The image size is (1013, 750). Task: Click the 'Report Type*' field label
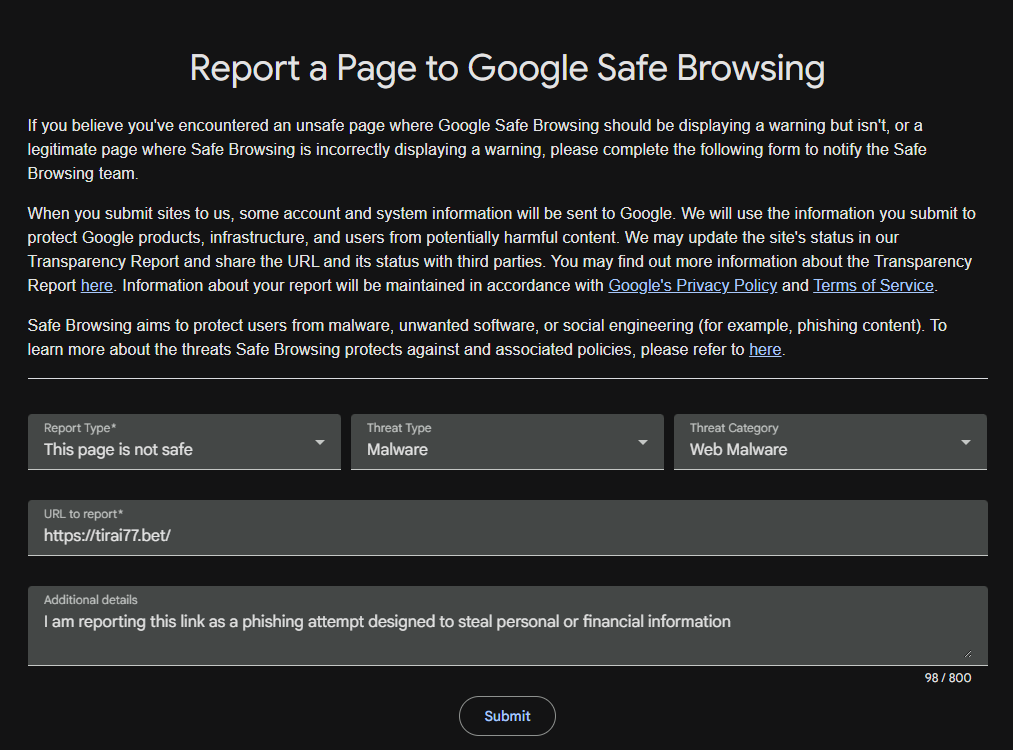[x=80, y=428]
